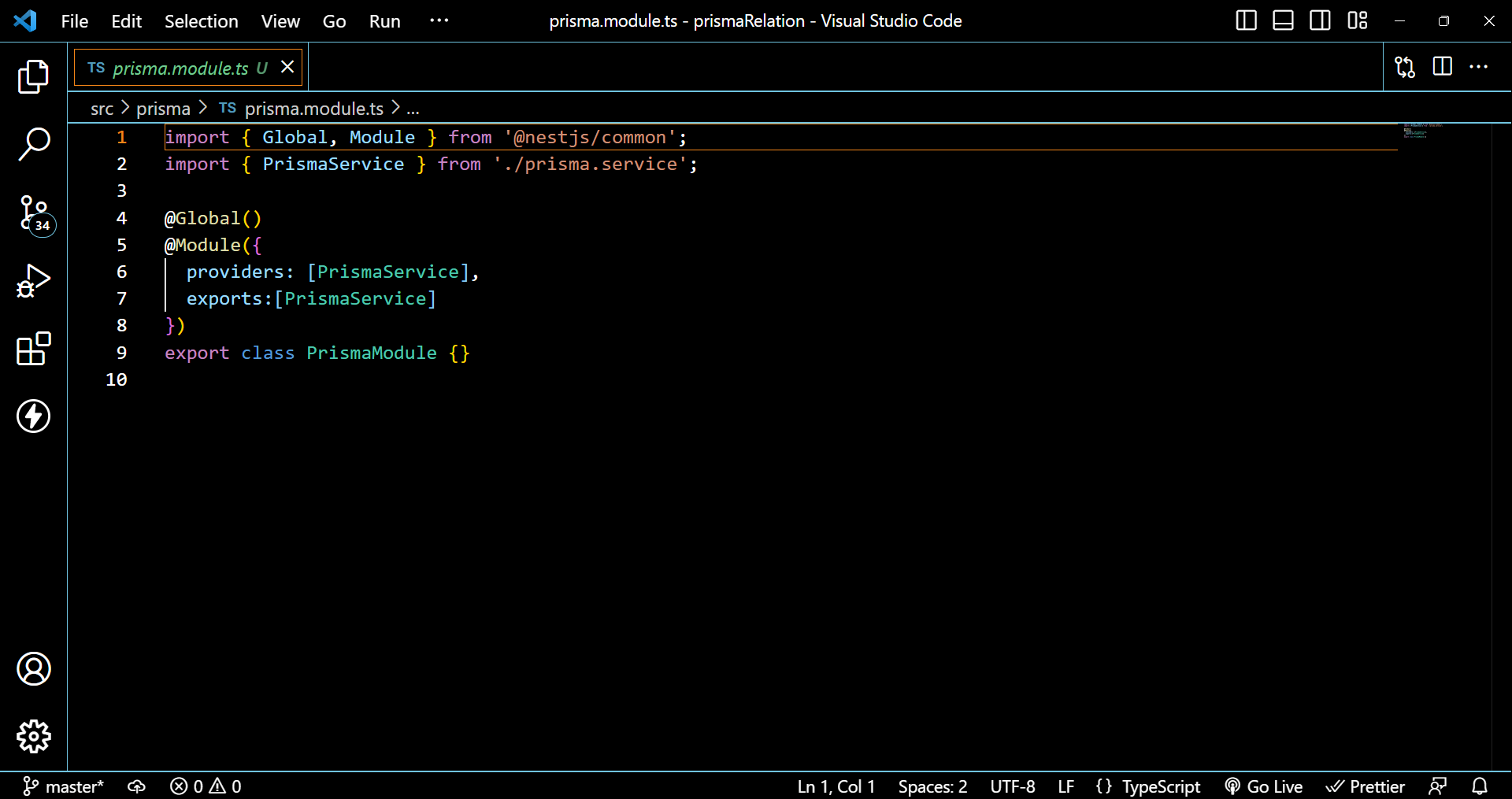Toggle the bottom panel layout button
Viewport: 1512px width, 799px height.
1283,20
